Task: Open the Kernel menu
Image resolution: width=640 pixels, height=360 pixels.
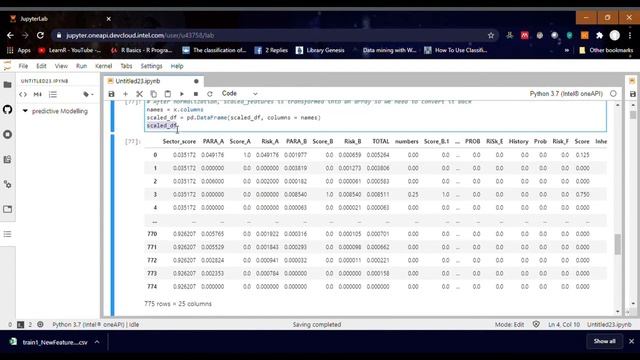Action: point(104,66)
